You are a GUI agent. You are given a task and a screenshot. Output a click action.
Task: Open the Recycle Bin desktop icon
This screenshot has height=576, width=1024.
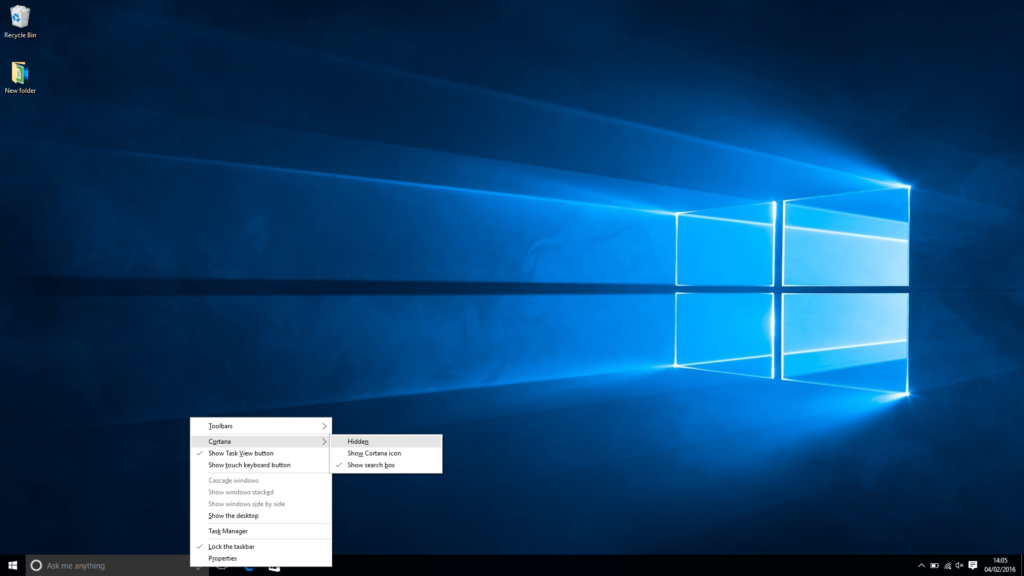pyautogui.click(x=20, y=21)
